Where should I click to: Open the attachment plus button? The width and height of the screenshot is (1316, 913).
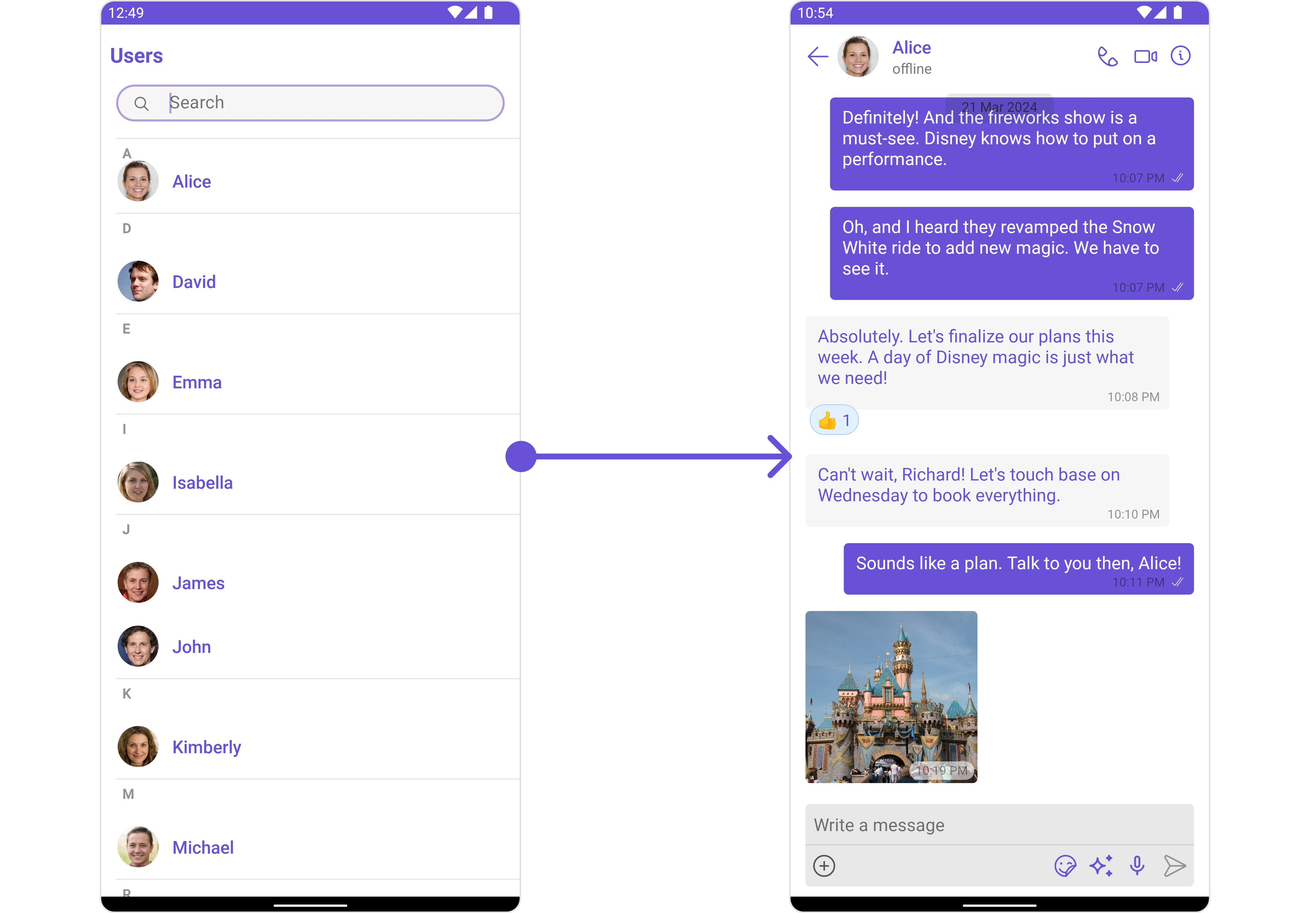[824, 866]
